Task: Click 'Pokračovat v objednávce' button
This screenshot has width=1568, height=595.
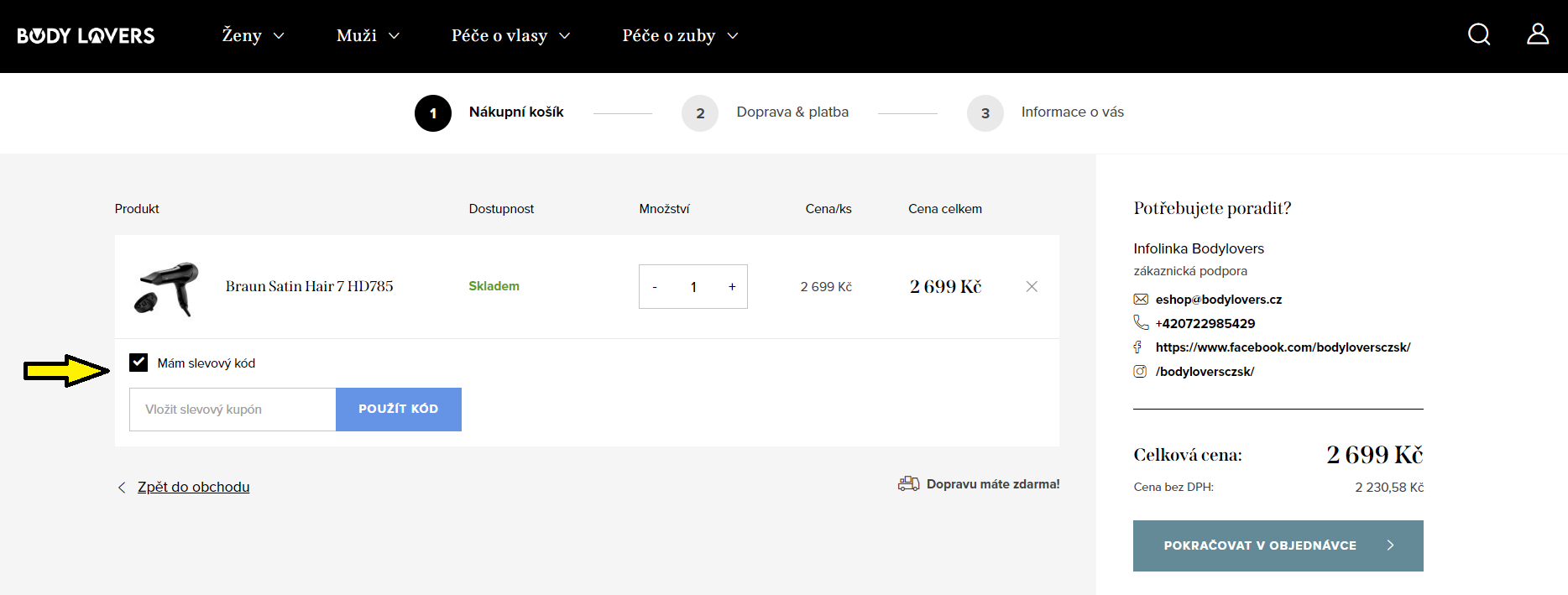Action: click(x=1278, y=545)
